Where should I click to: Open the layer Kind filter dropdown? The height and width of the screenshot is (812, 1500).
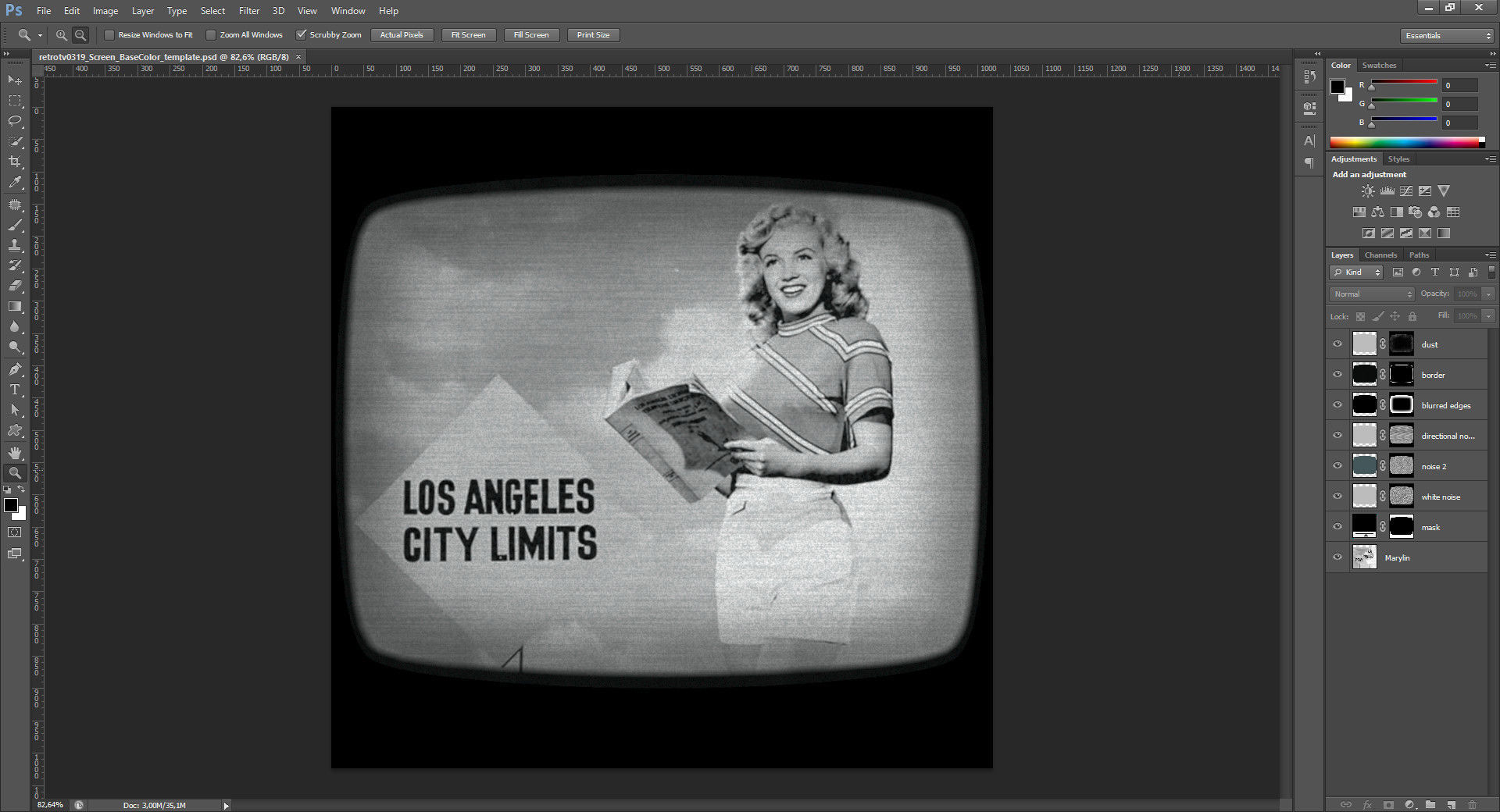(1357, 272)
